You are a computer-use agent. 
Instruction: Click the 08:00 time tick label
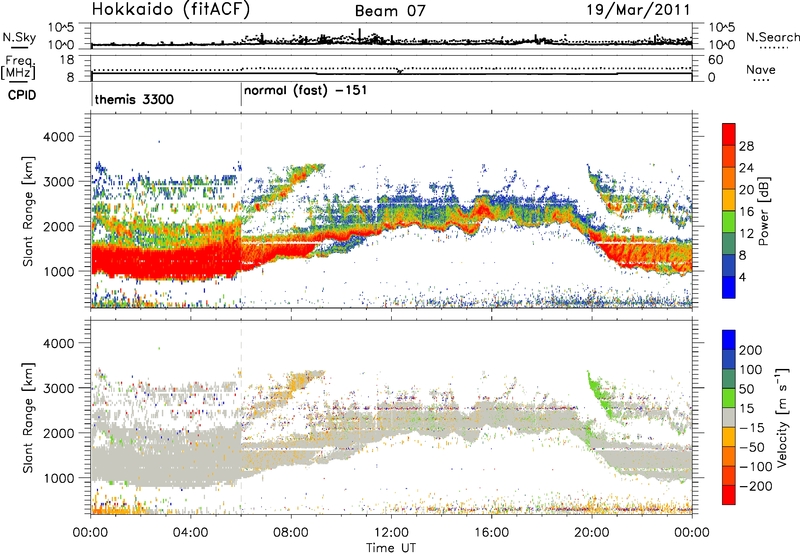pos(291,533)
